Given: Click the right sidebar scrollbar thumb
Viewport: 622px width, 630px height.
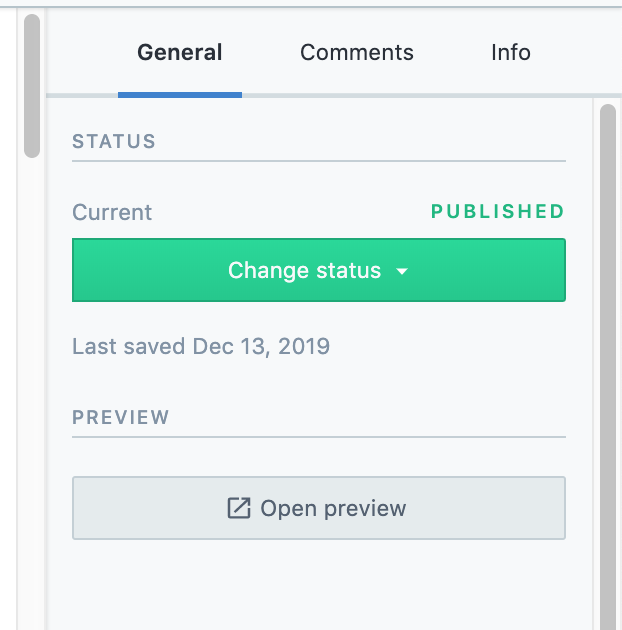Looking at the screenshot, I should (x=608, y=366).
